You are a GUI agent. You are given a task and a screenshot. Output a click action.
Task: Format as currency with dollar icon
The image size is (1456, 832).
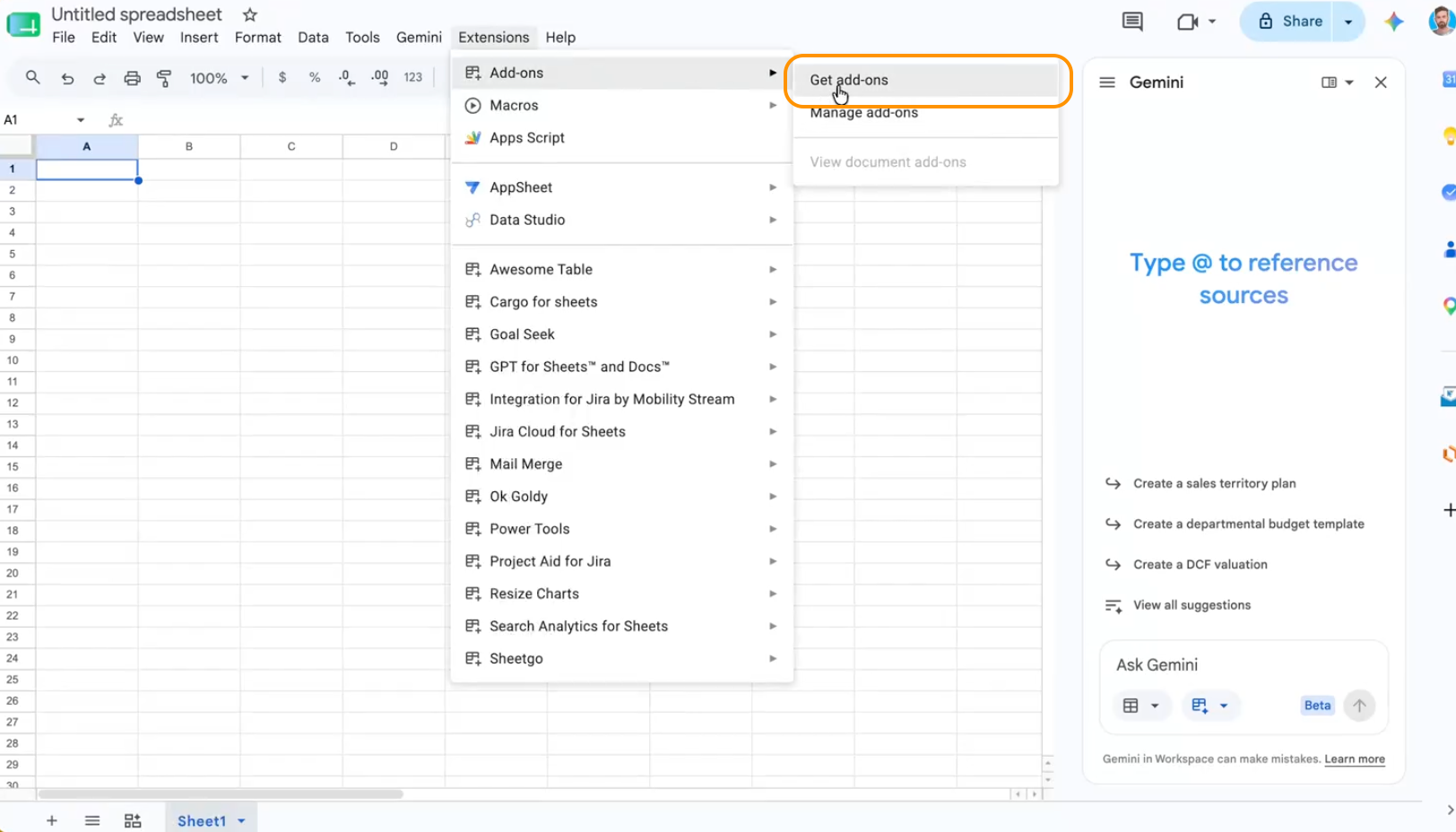pos(282,78)
